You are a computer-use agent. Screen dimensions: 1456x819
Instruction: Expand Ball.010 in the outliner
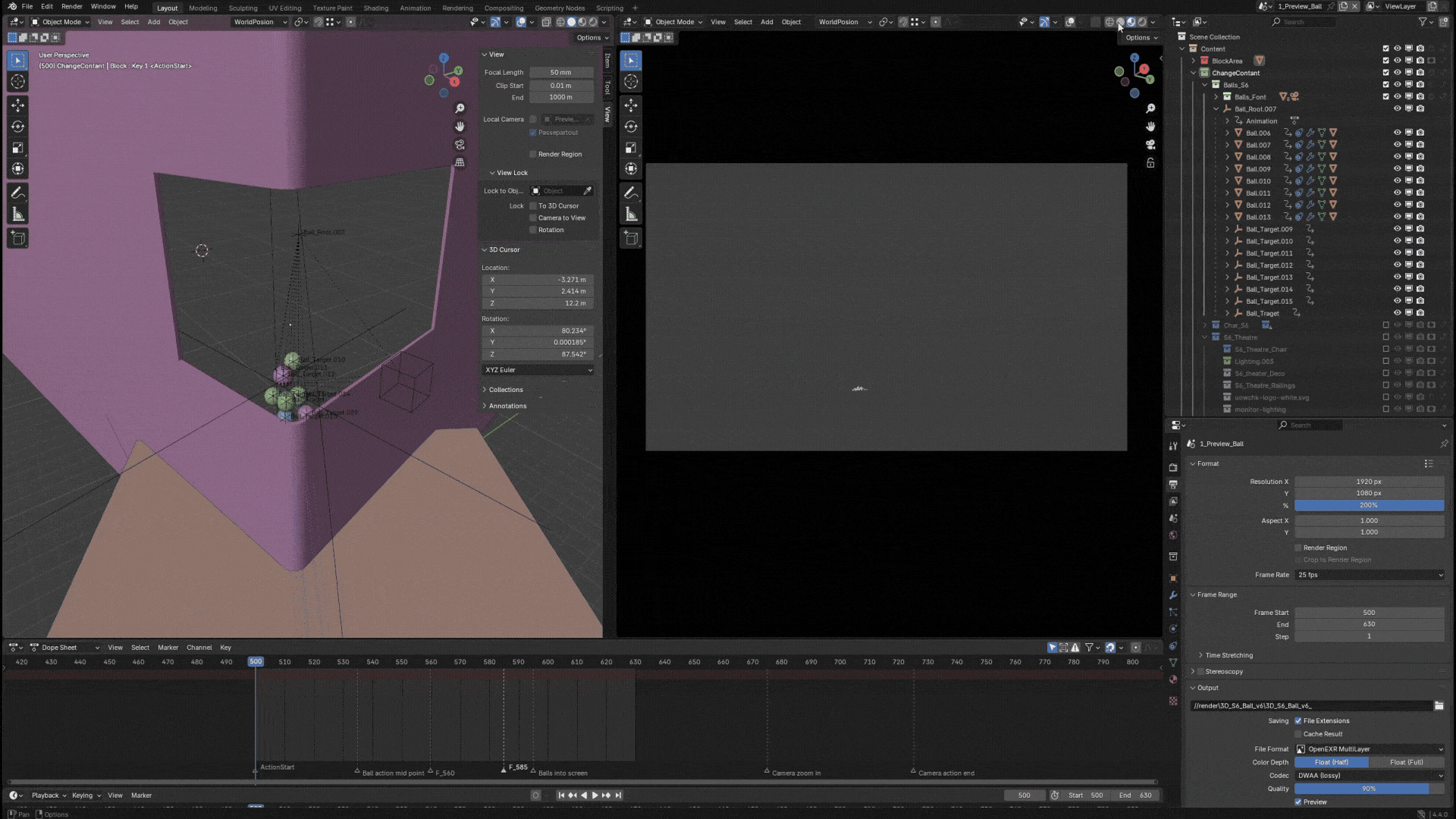pos(1228,181)
